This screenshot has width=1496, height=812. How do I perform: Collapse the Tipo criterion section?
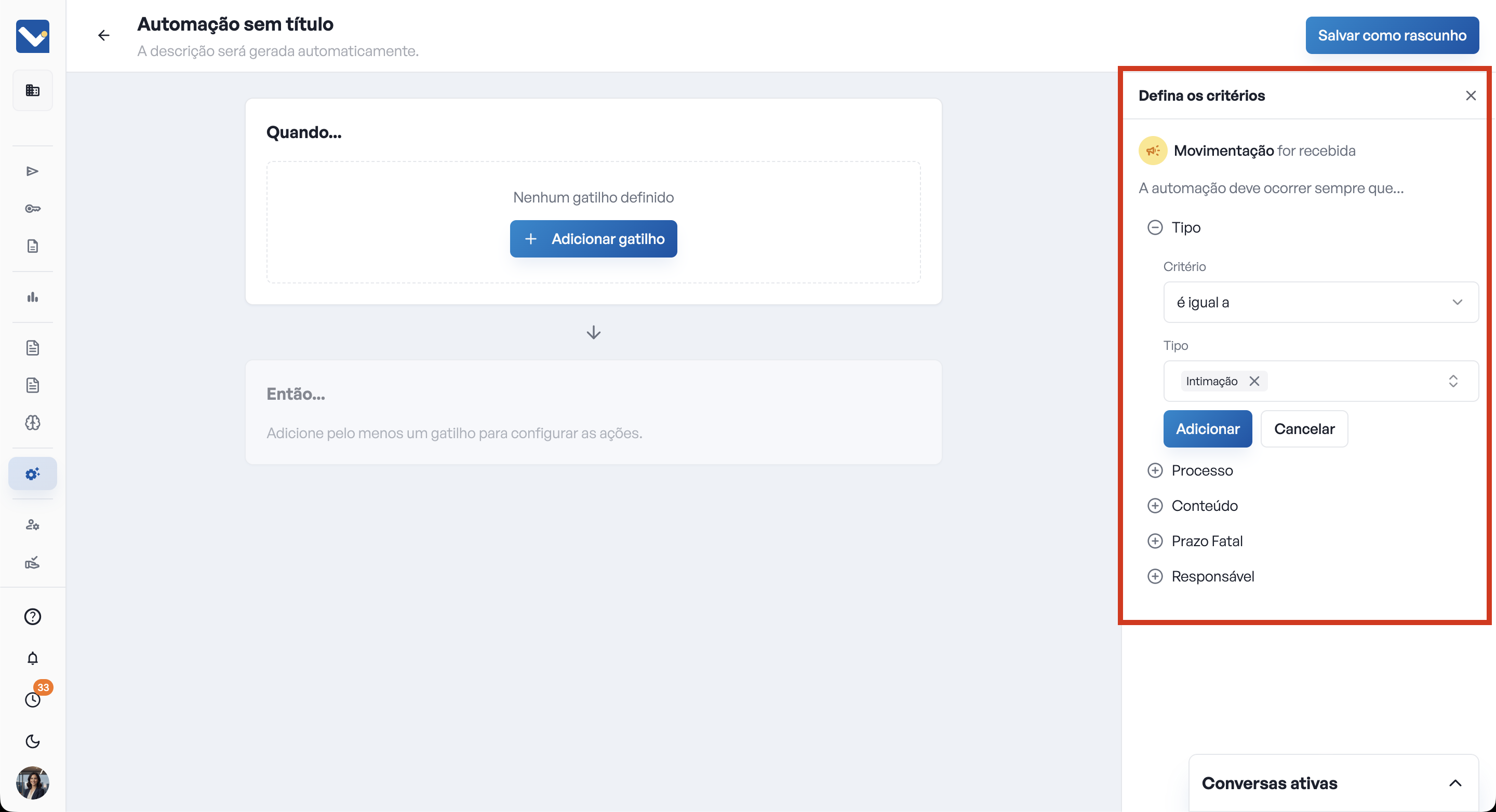[1155, 227]
